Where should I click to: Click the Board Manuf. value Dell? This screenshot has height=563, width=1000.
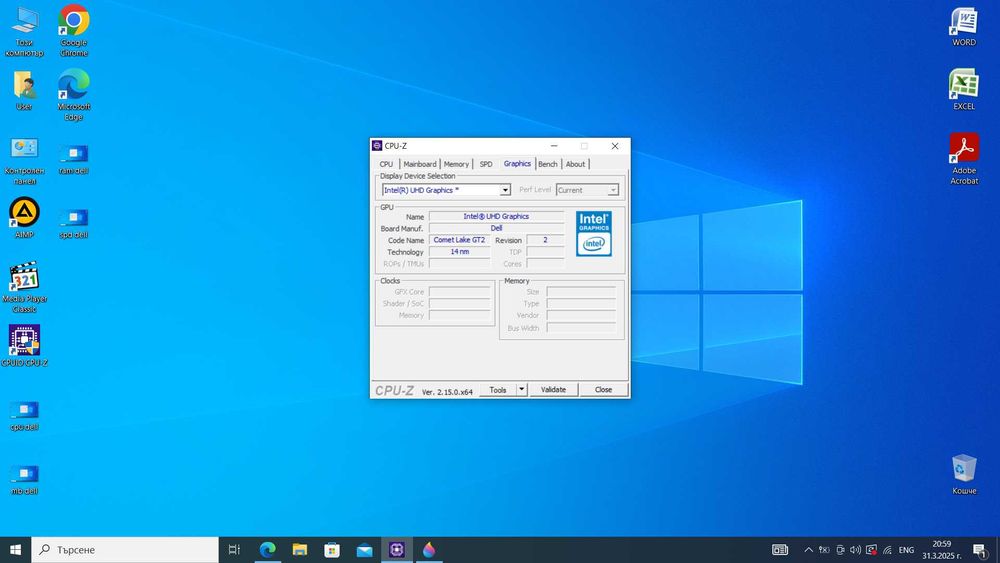(496, 228)
